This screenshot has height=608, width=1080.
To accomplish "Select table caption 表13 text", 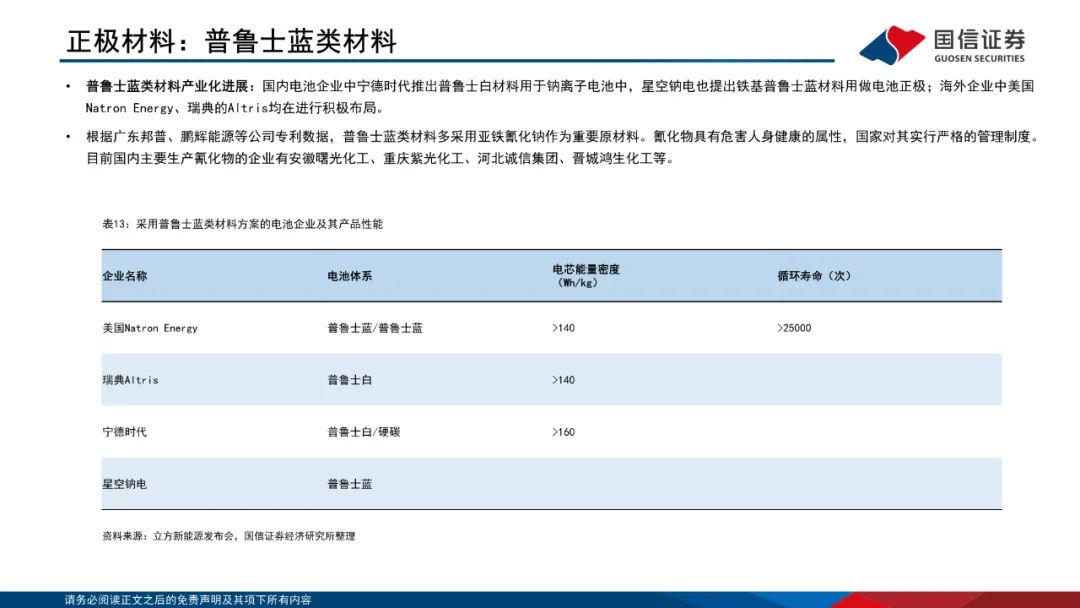I will (242, 224).
